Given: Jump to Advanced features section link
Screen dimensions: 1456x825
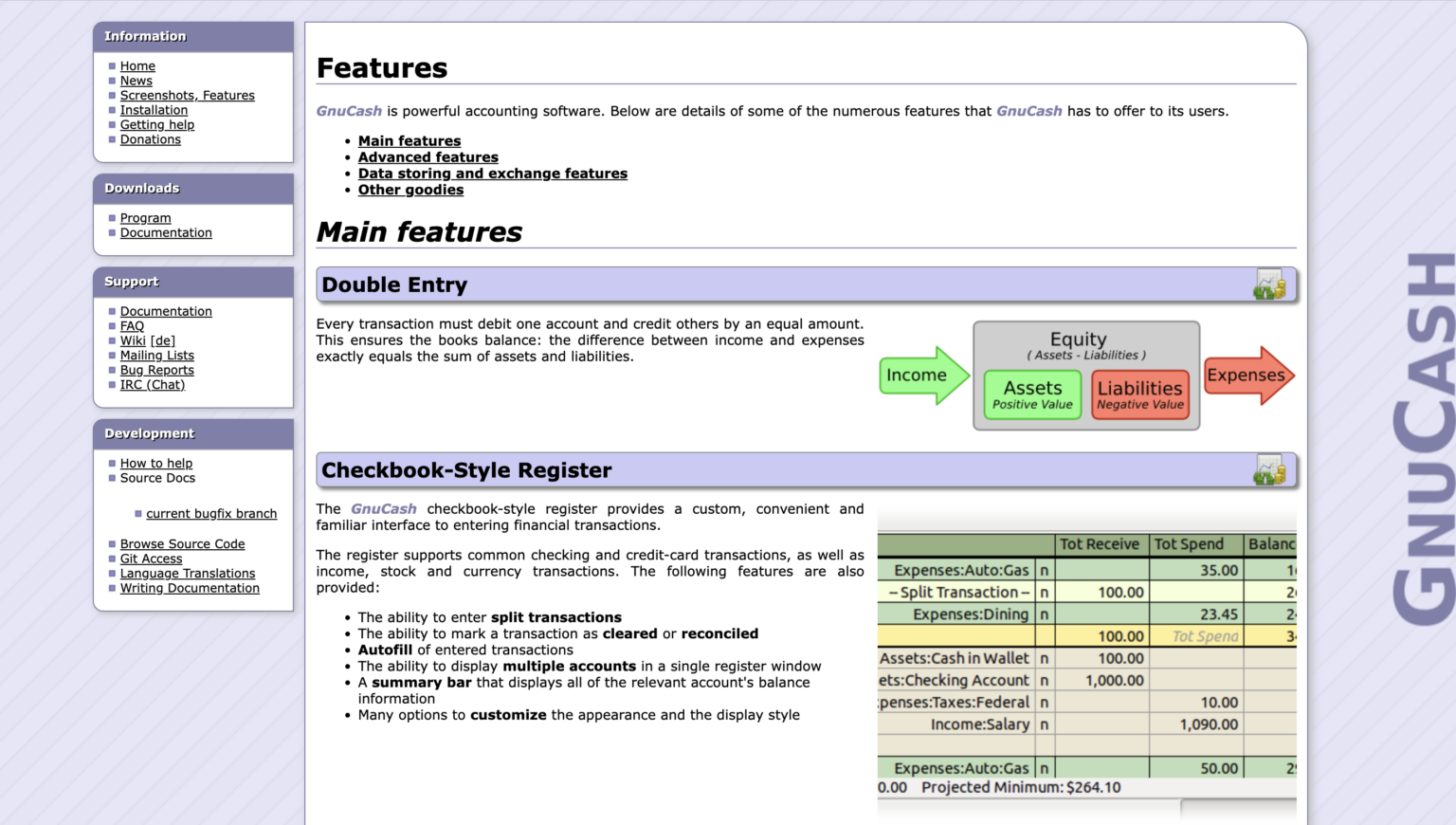Looking at the screenshot, I should point(428,157).
